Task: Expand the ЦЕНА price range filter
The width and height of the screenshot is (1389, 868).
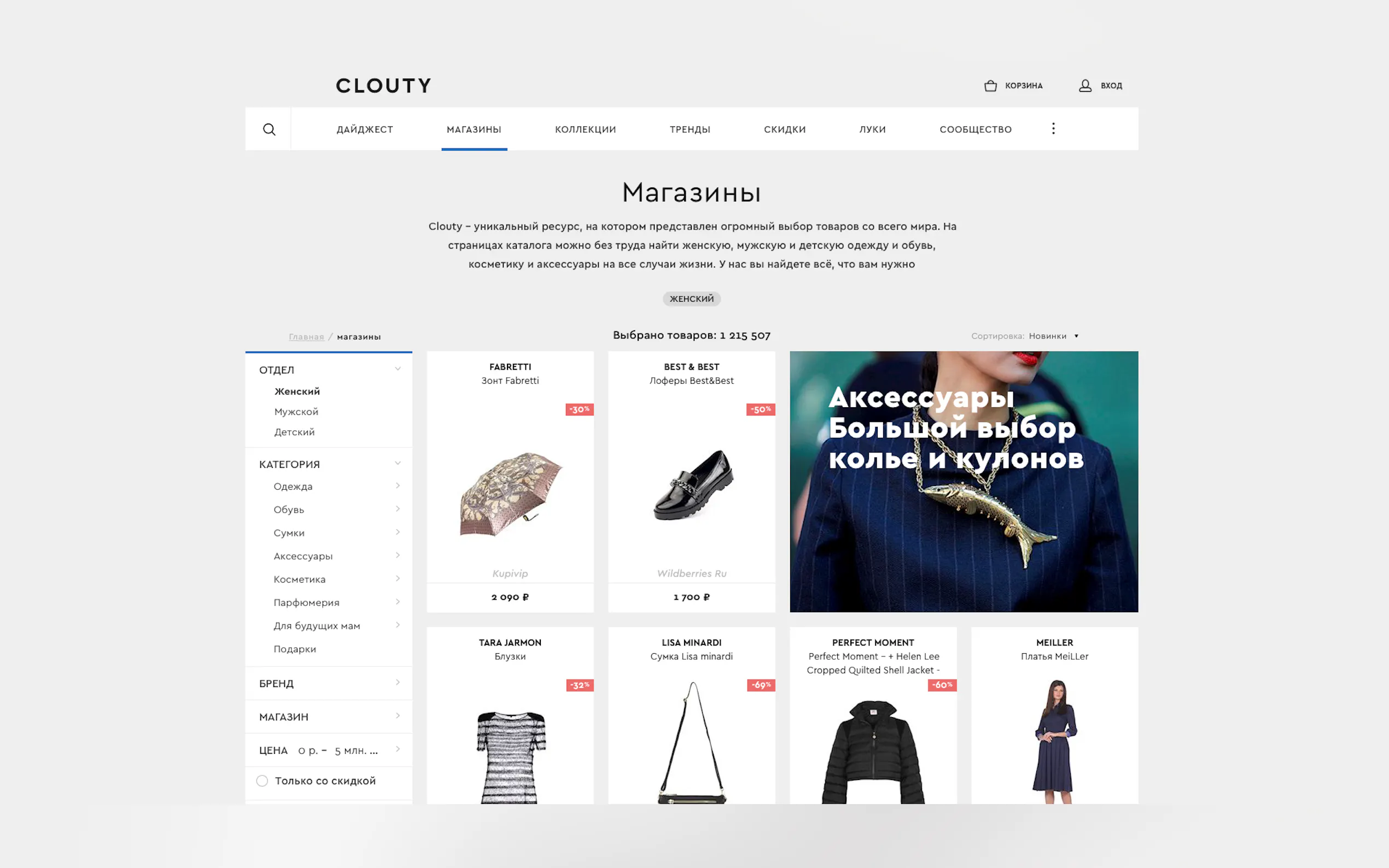Action: (329, 750)
